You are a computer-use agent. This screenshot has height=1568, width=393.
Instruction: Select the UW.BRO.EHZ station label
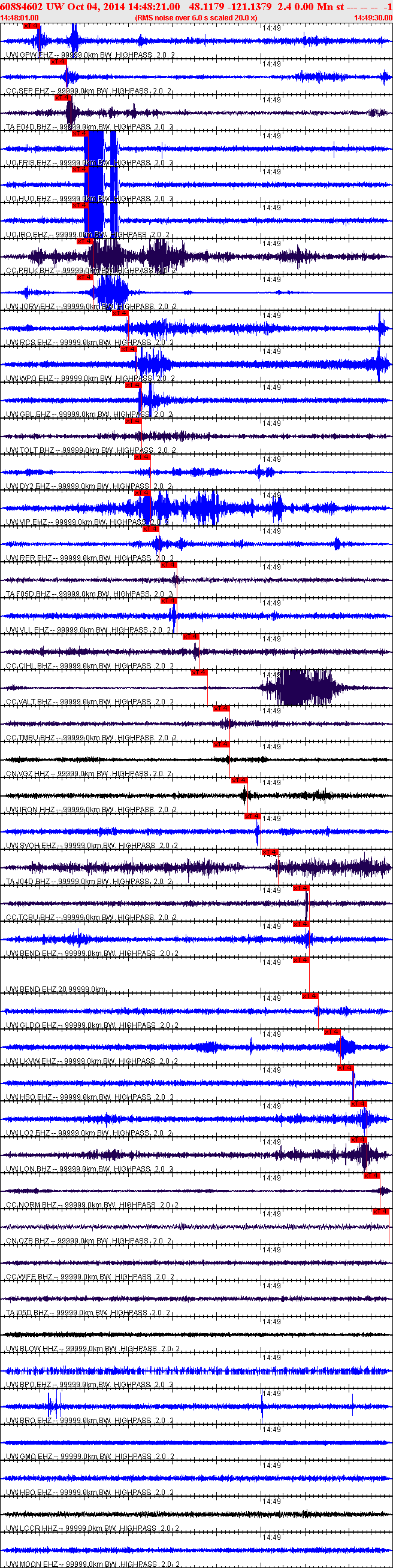[x=90, y=1420]
